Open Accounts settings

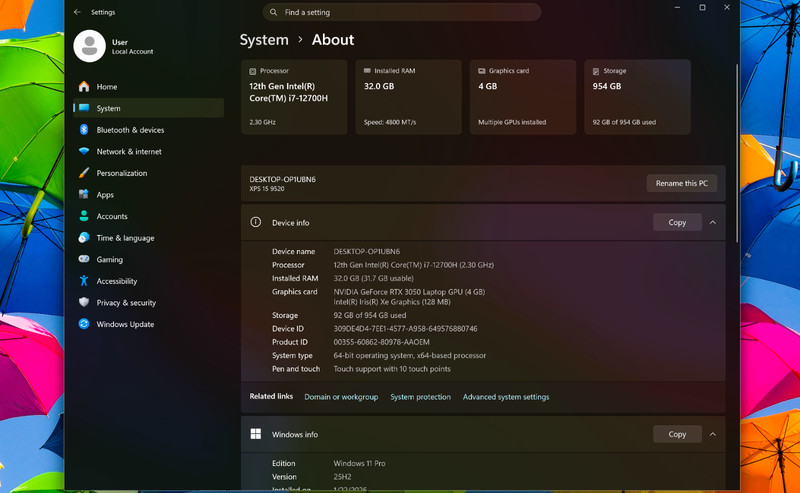[148, 216]
